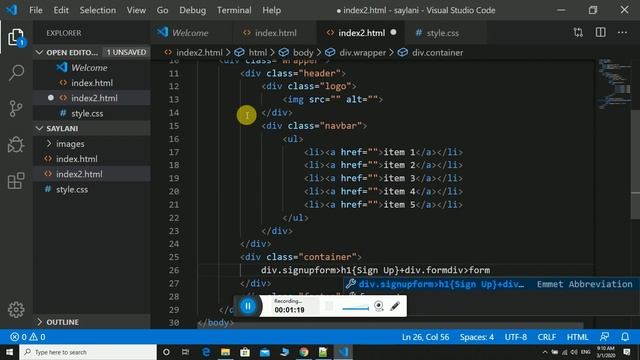Open the Edit menu
640x360 pixels.
click(x=61, y=10)
